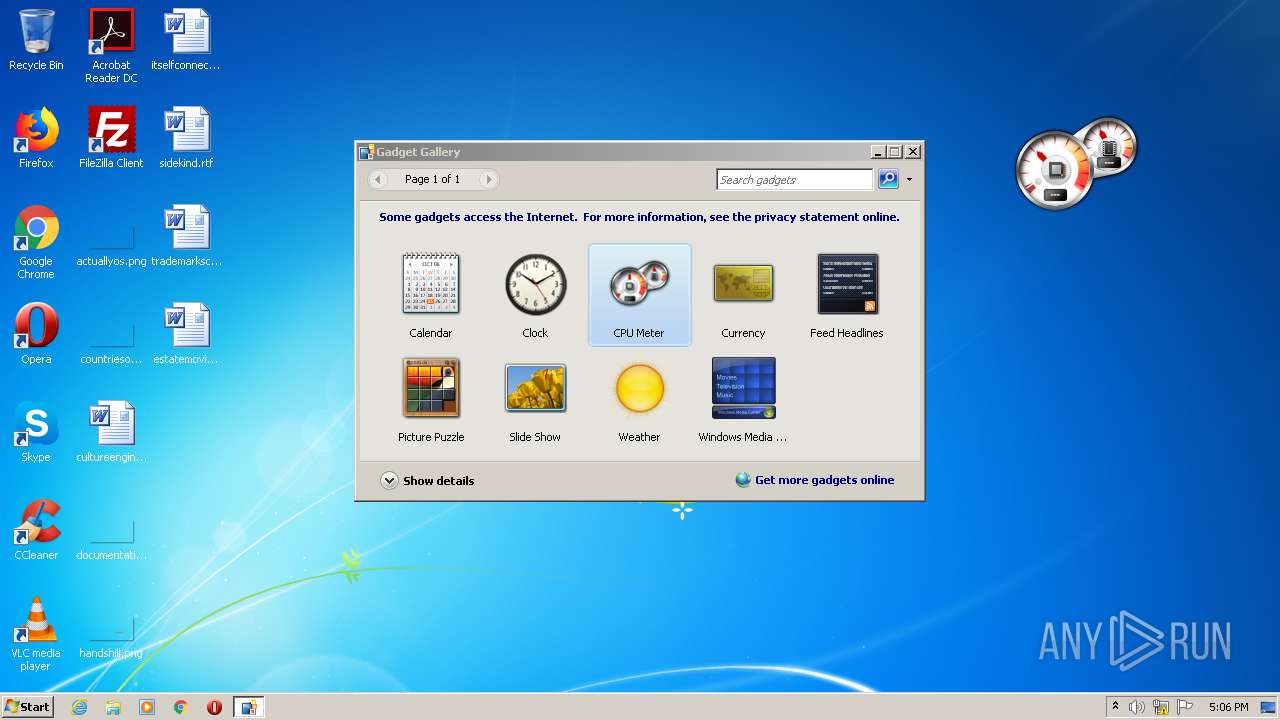Click the CPU Meter gadget on desktop

(1077, 164)
